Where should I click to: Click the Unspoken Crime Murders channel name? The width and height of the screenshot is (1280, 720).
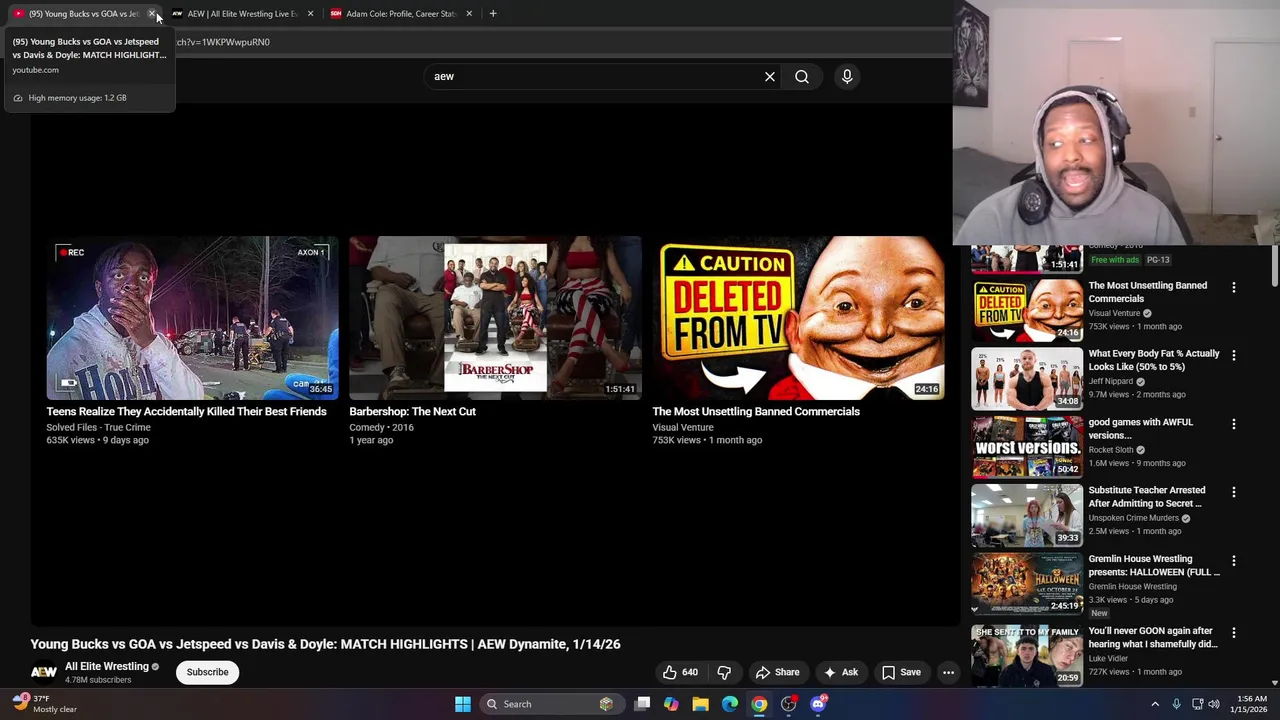[1134, 518]
